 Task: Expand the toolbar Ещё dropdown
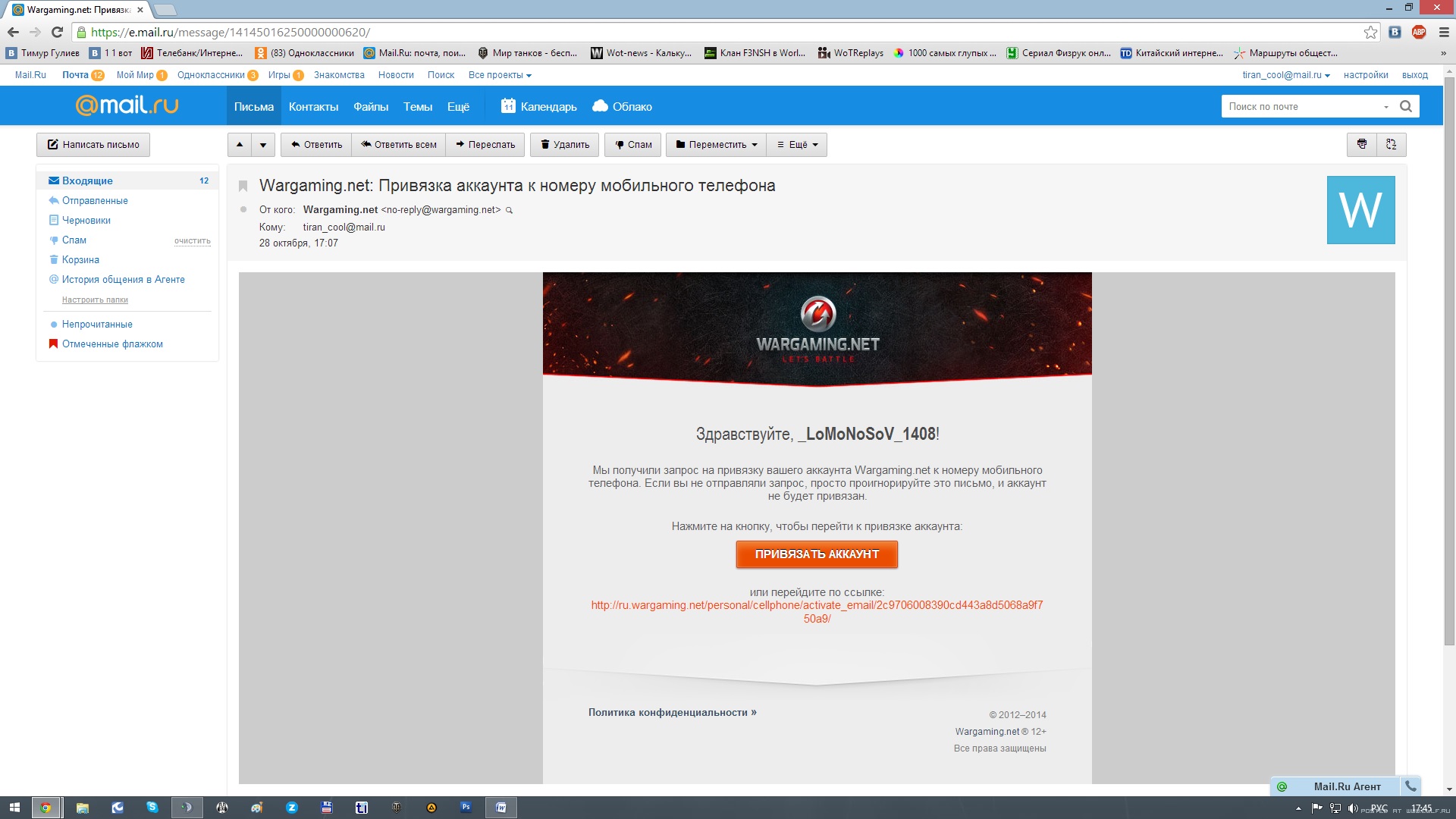[797, 145]
